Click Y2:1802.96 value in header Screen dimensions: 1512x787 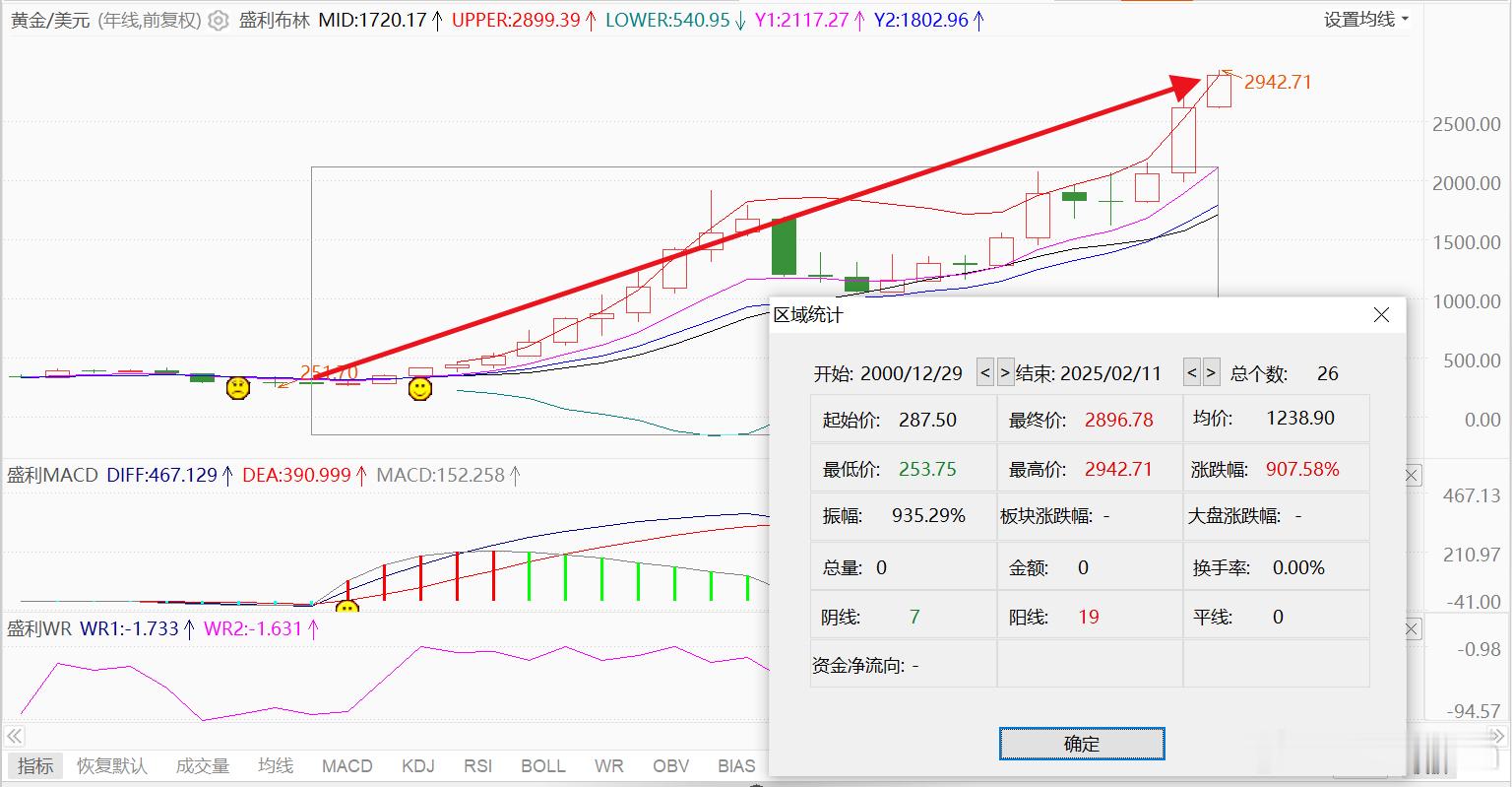(921, 20)
